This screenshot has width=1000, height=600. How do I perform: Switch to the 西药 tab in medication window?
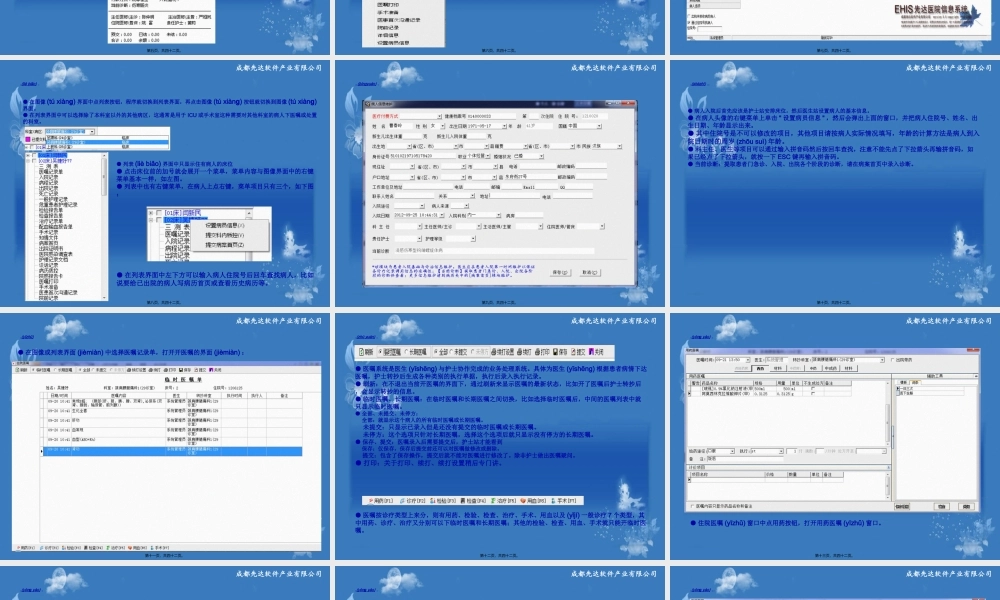(x=761, y=367)
